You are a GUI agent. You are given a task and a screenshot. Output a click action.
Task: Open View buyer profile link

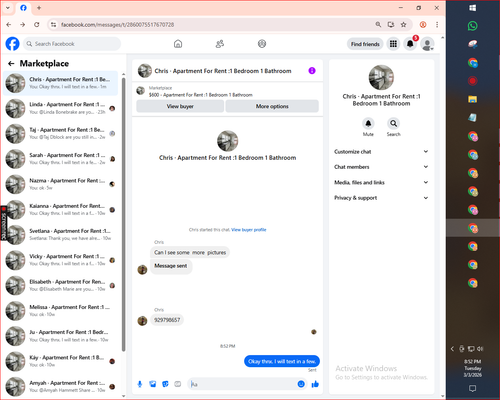point(249,230)
